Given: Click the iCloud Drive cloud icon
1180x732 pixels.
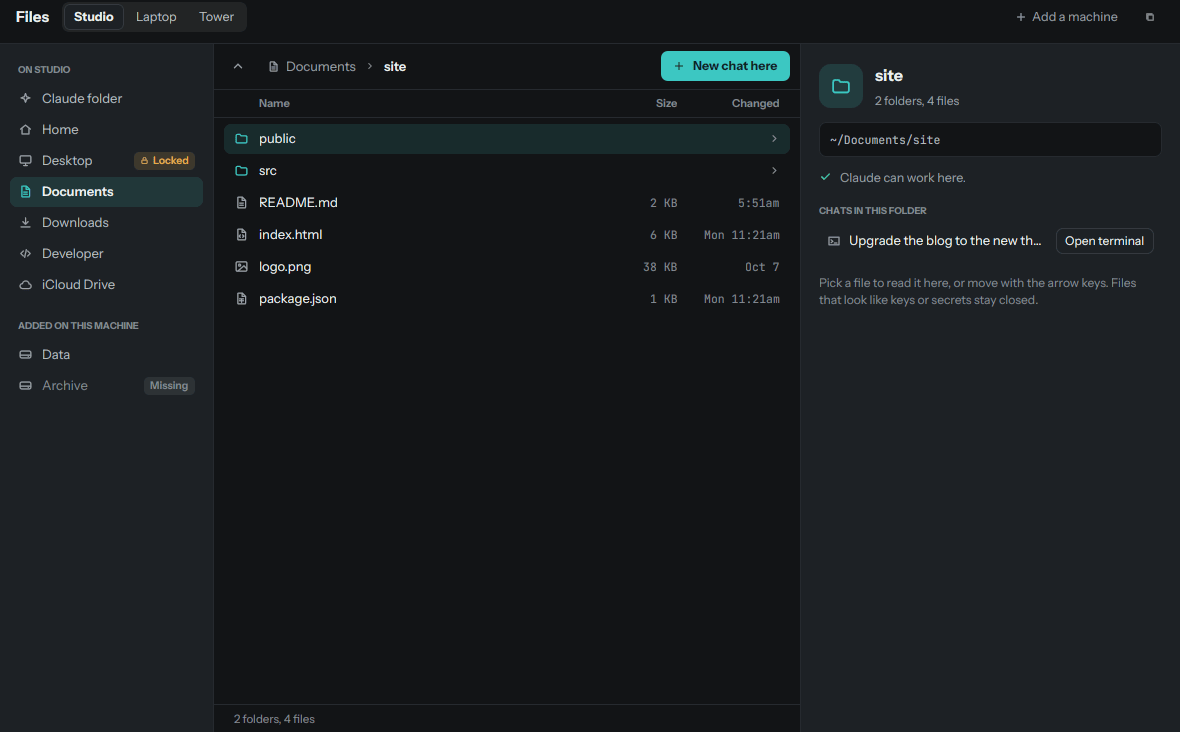Looking at the screenshot, I should point(26,284).
